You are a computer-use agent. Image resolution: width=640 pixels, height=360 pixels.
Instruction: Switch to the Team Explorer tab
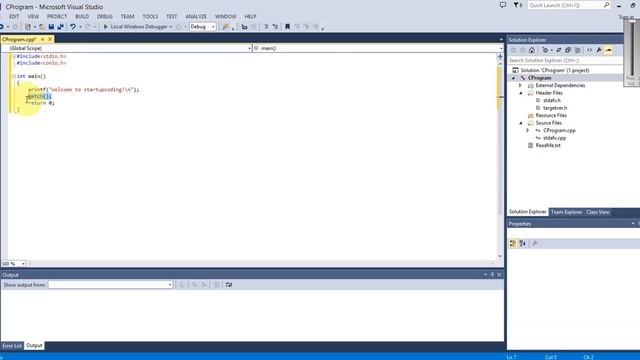coord(566,212)
